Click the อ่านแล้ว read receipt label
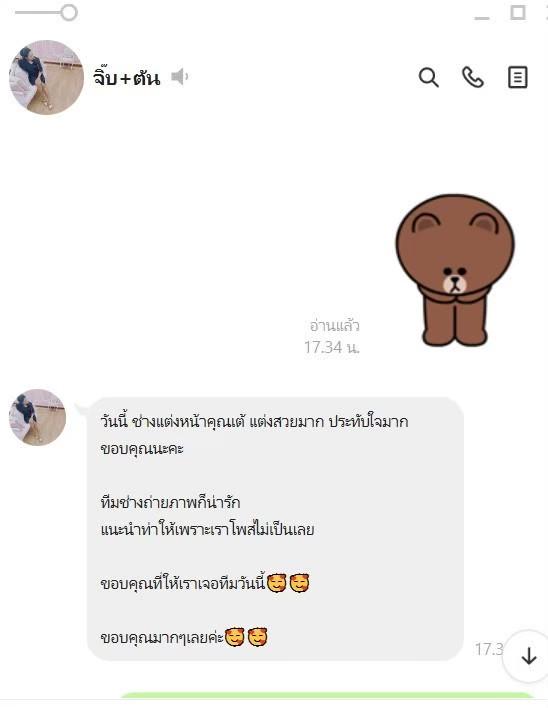548x708 pixels. click(x=334, y=325)
